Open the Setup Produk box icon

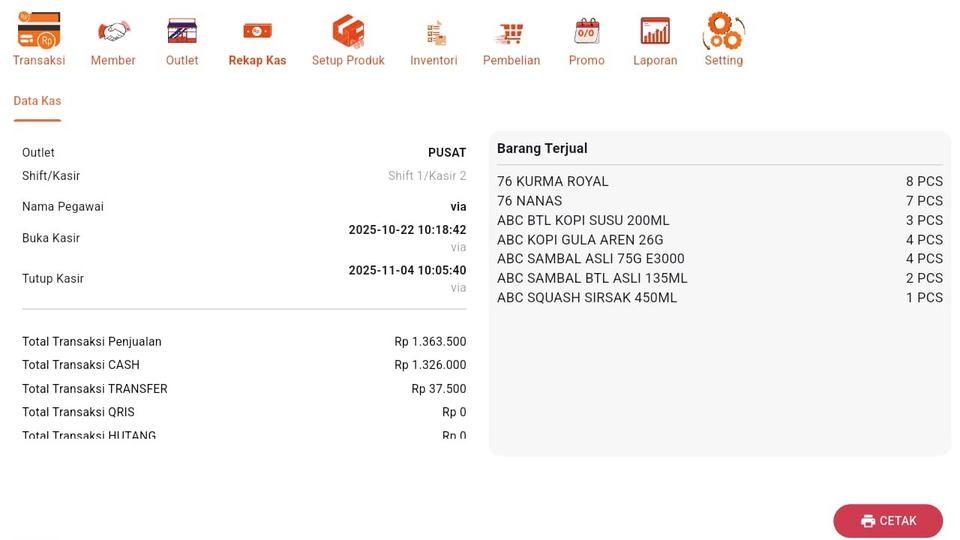[348, 31]
